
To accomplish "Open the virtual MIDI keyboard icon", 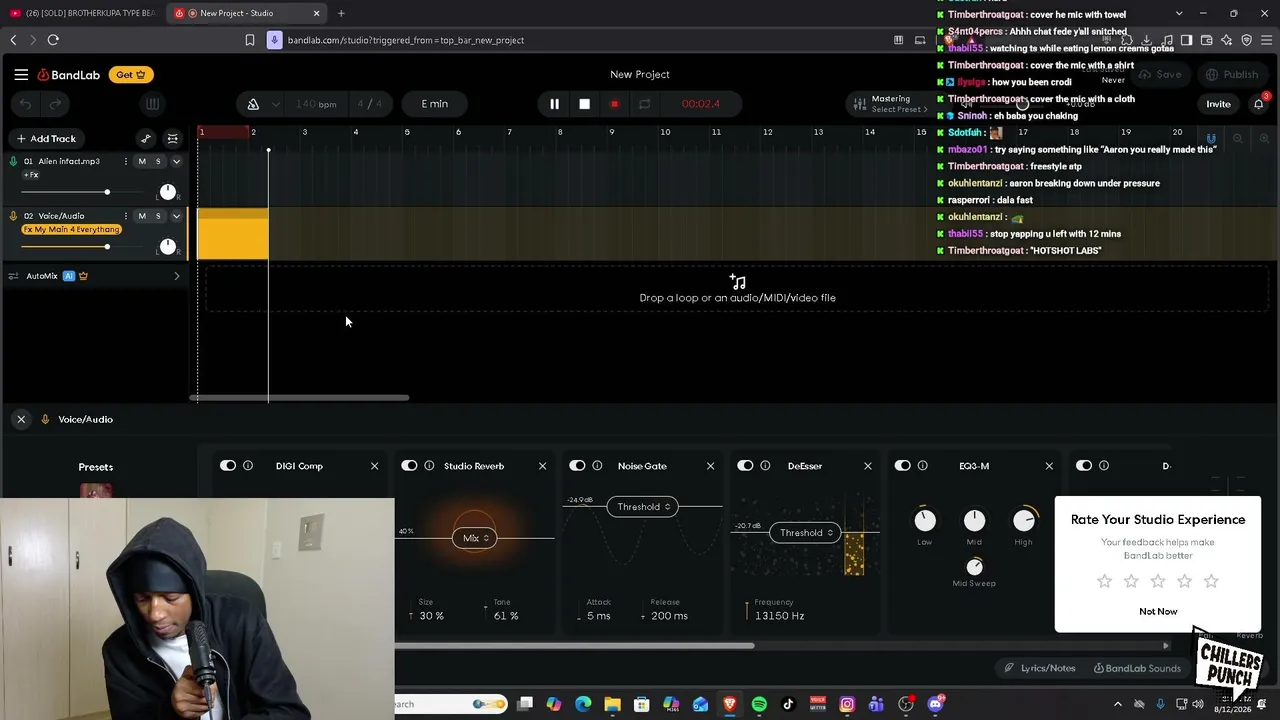I will 152,104.
